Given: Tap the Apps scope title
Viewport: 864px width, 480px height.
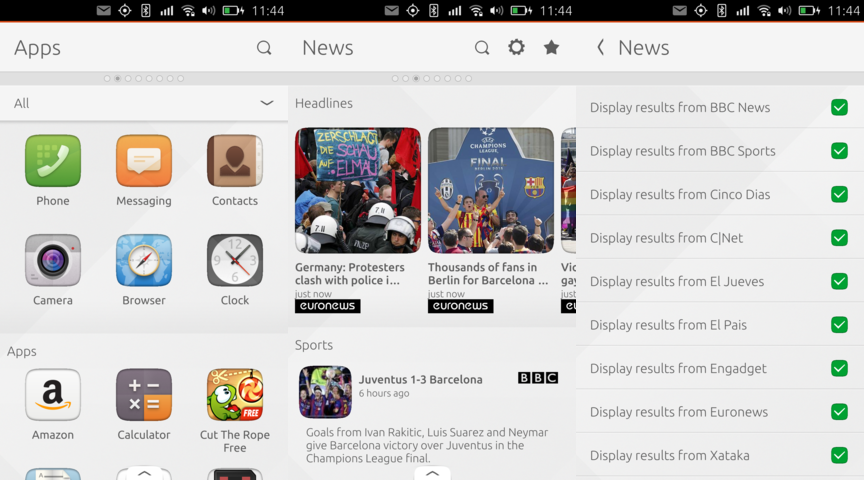Looking at the screenshot, I should click(37, 48).
